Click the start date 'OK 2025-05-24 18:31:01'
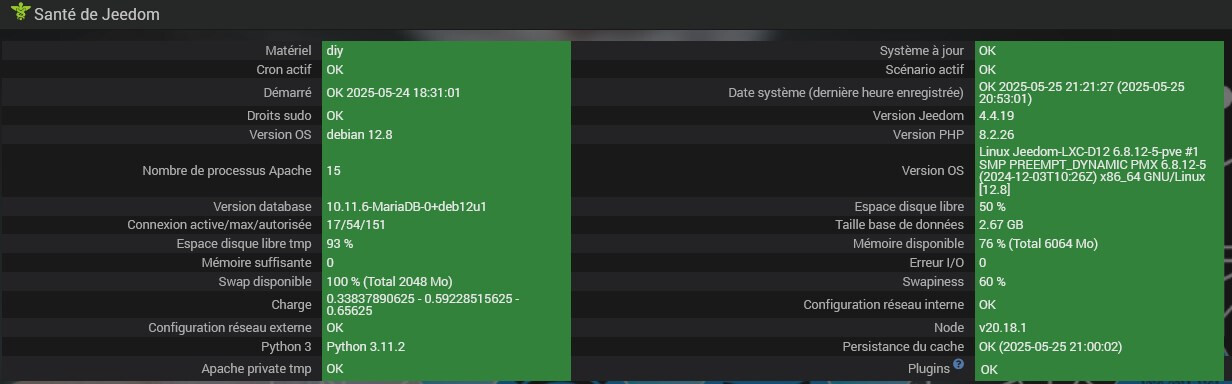 (393, 92)
